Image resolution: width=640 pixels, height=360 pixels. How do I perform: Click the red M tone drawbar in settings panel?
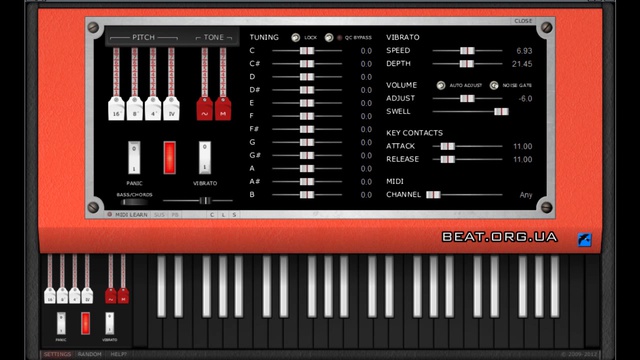[x=223, y=108]
